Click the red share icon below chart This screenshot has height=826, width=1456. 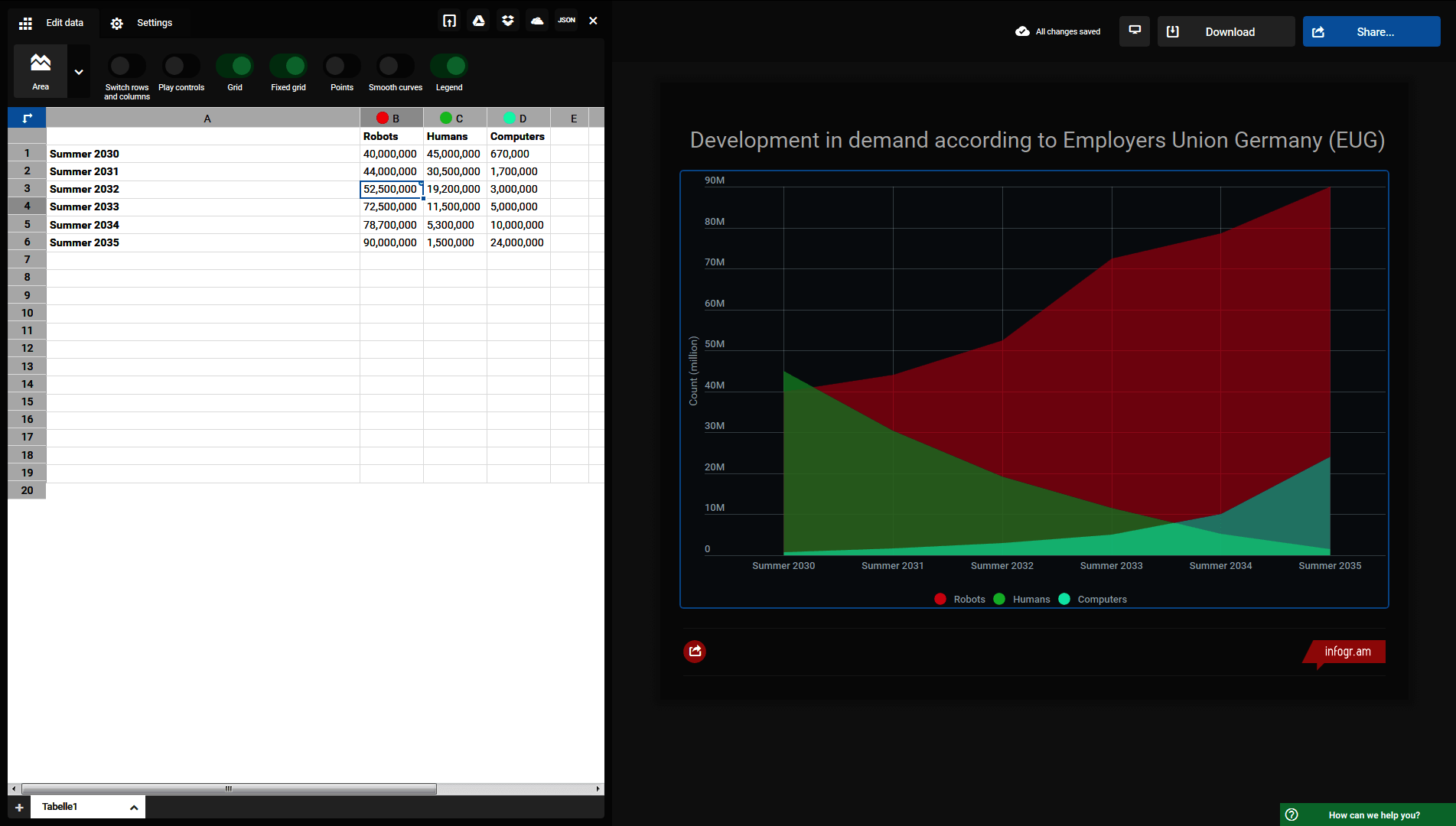(x=695, y=651)
